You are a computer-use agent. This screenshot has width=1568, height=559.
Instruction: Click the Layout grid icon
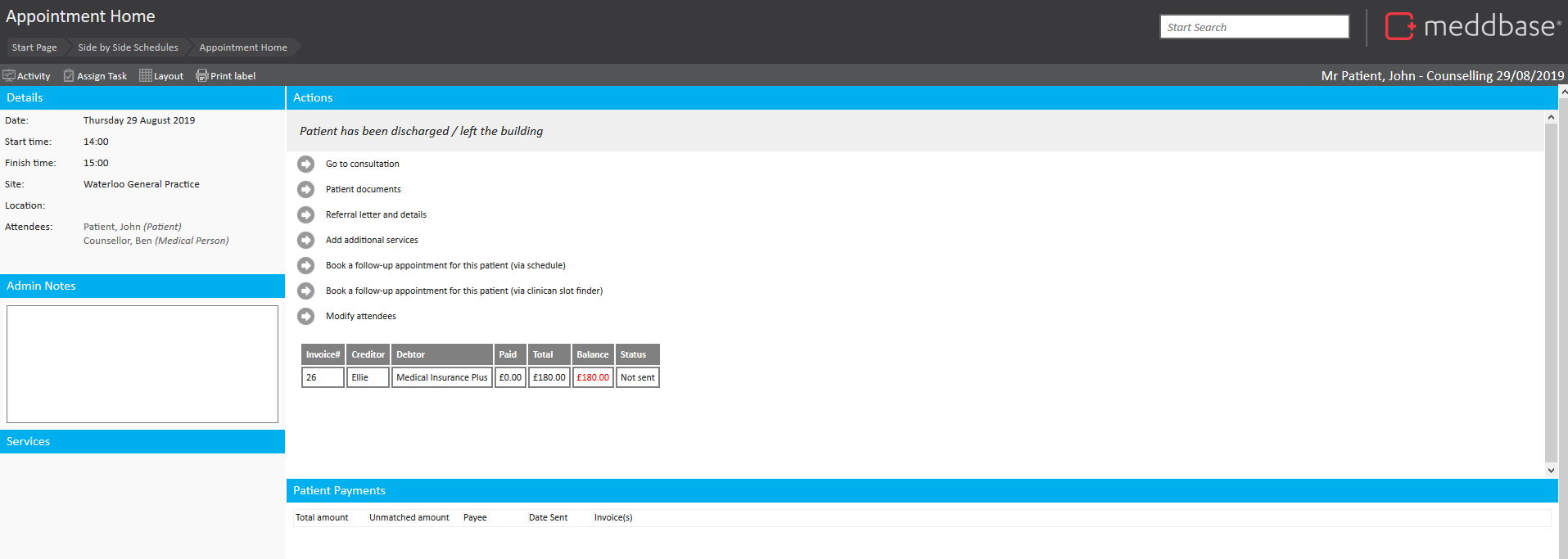click(x=146, y=76)
